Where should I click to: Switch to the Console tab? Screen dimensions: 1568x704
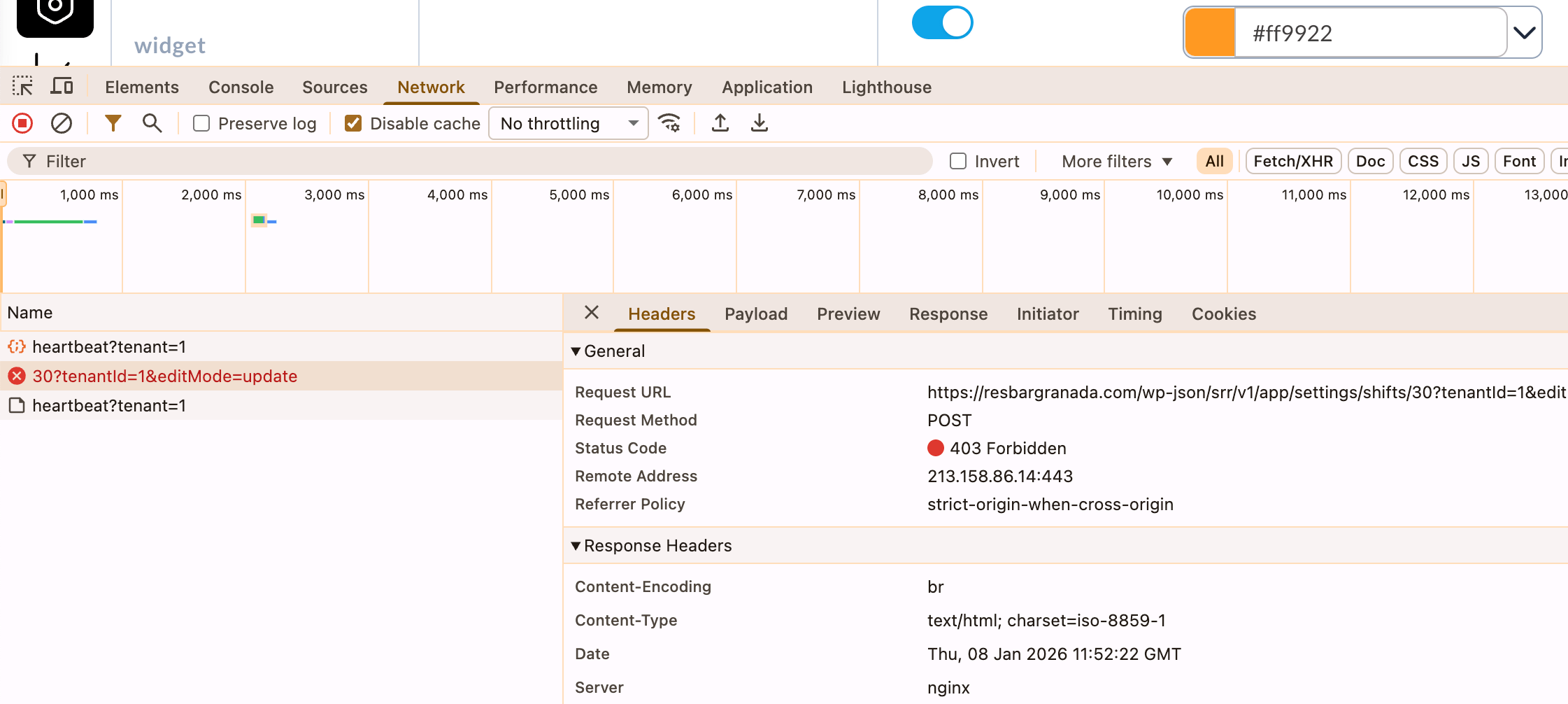[241, 87]
